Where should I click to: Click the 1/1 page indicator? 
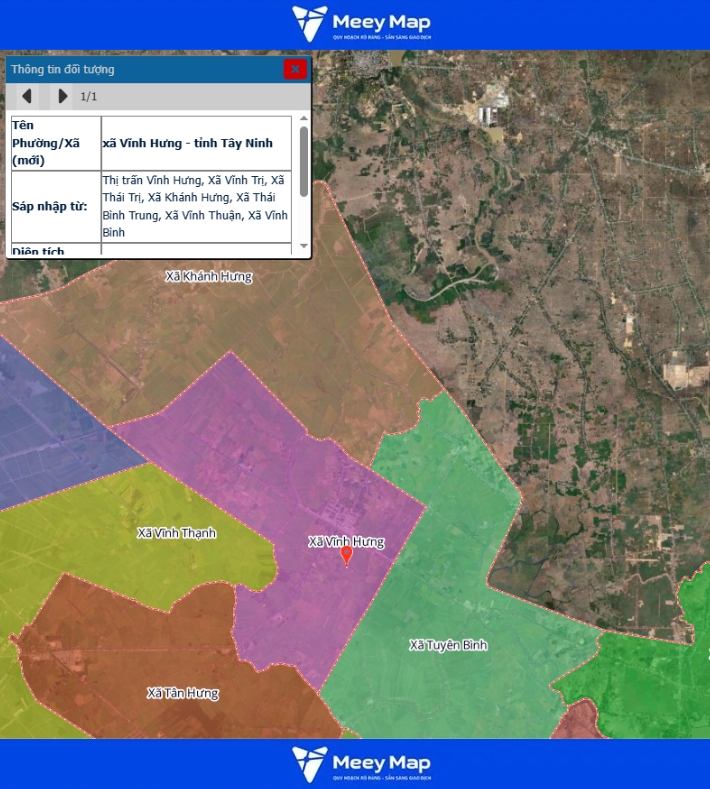(x=89, y=96)
